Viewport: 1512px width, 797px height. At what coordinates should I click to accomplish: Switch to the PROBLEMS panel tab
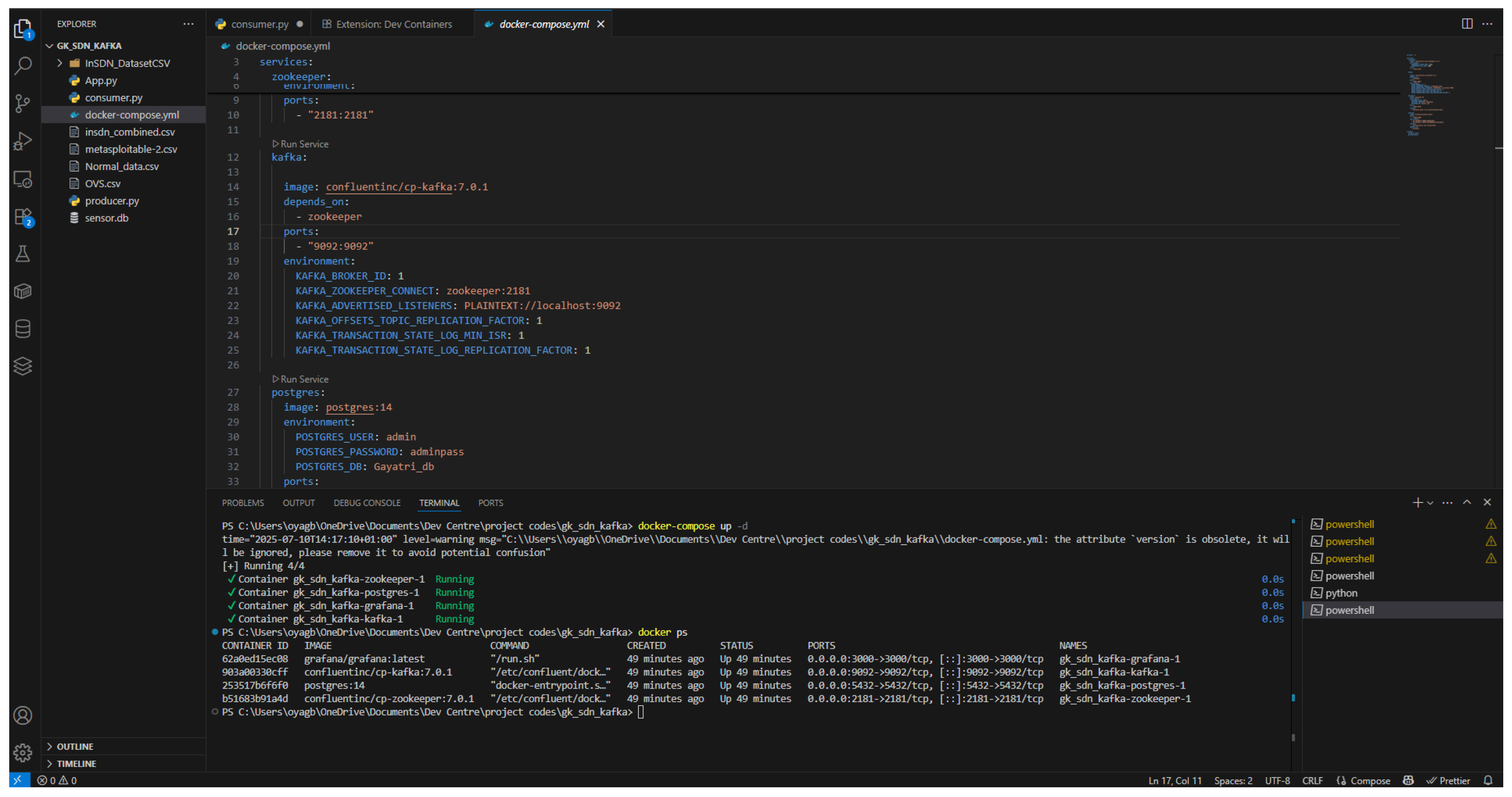click(243, 502)
